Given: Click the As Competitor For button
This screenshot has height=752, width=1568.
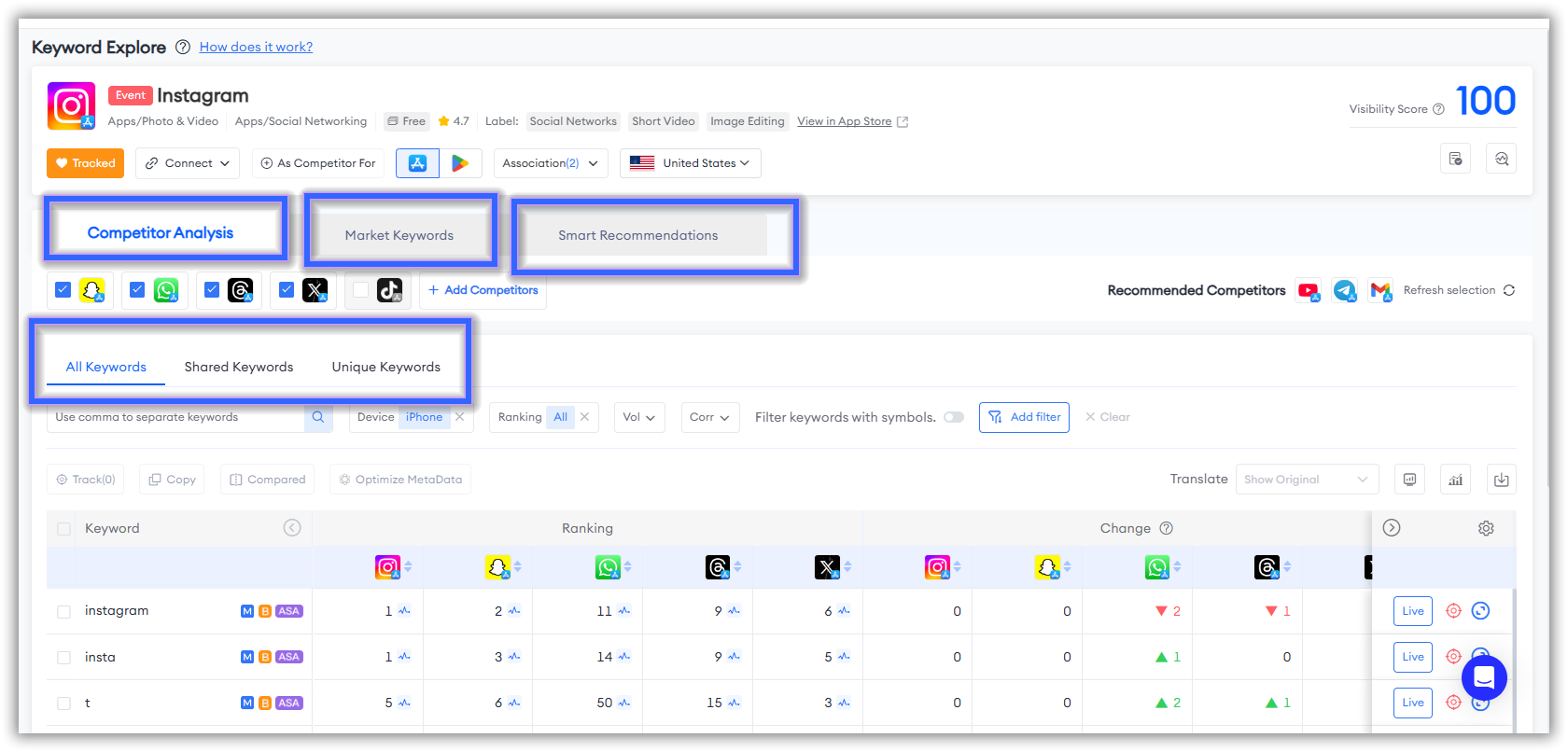Looking at the screenshot, I should 318,163.
